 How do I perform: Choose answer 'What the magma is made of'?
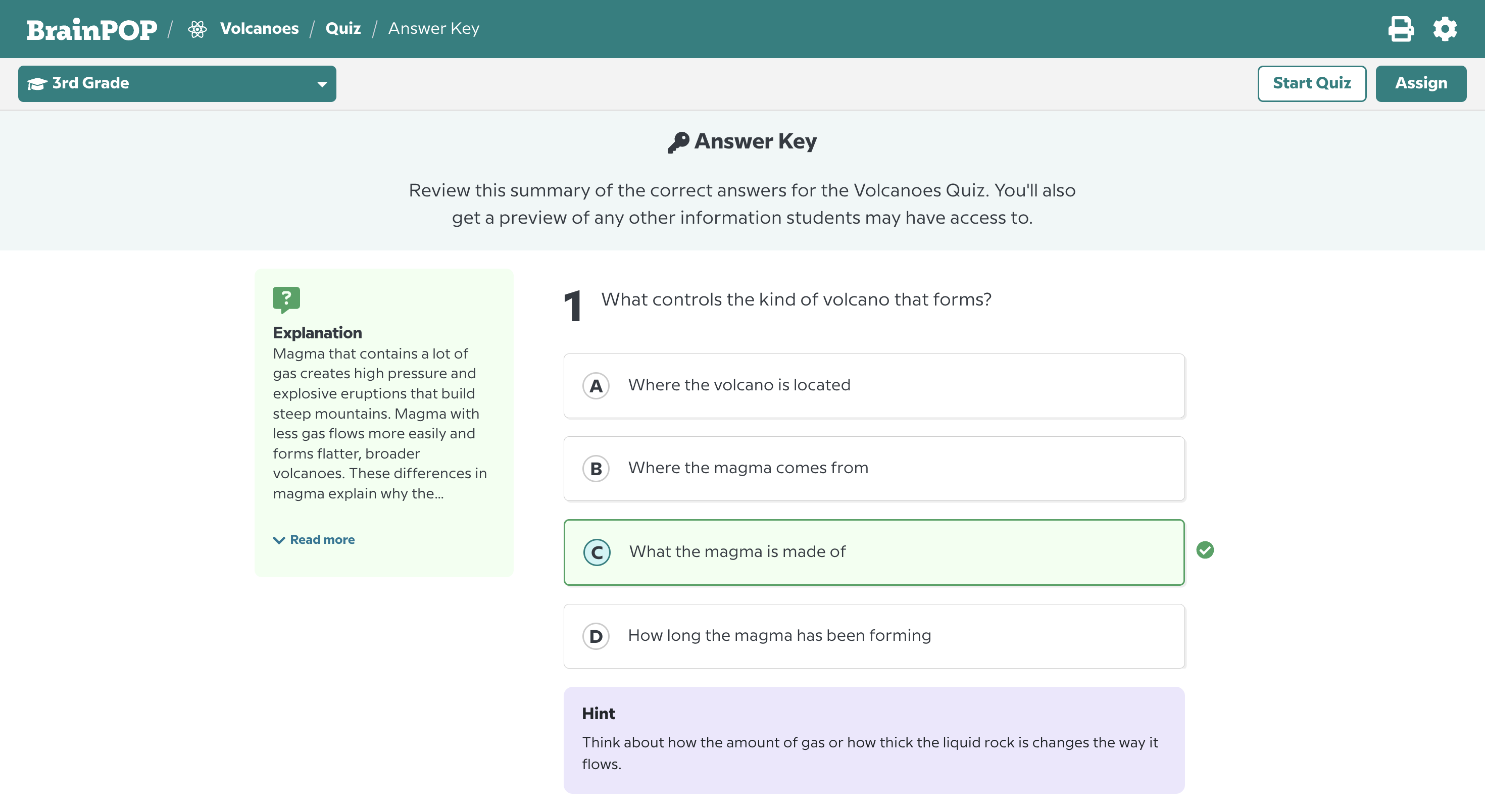874,552
